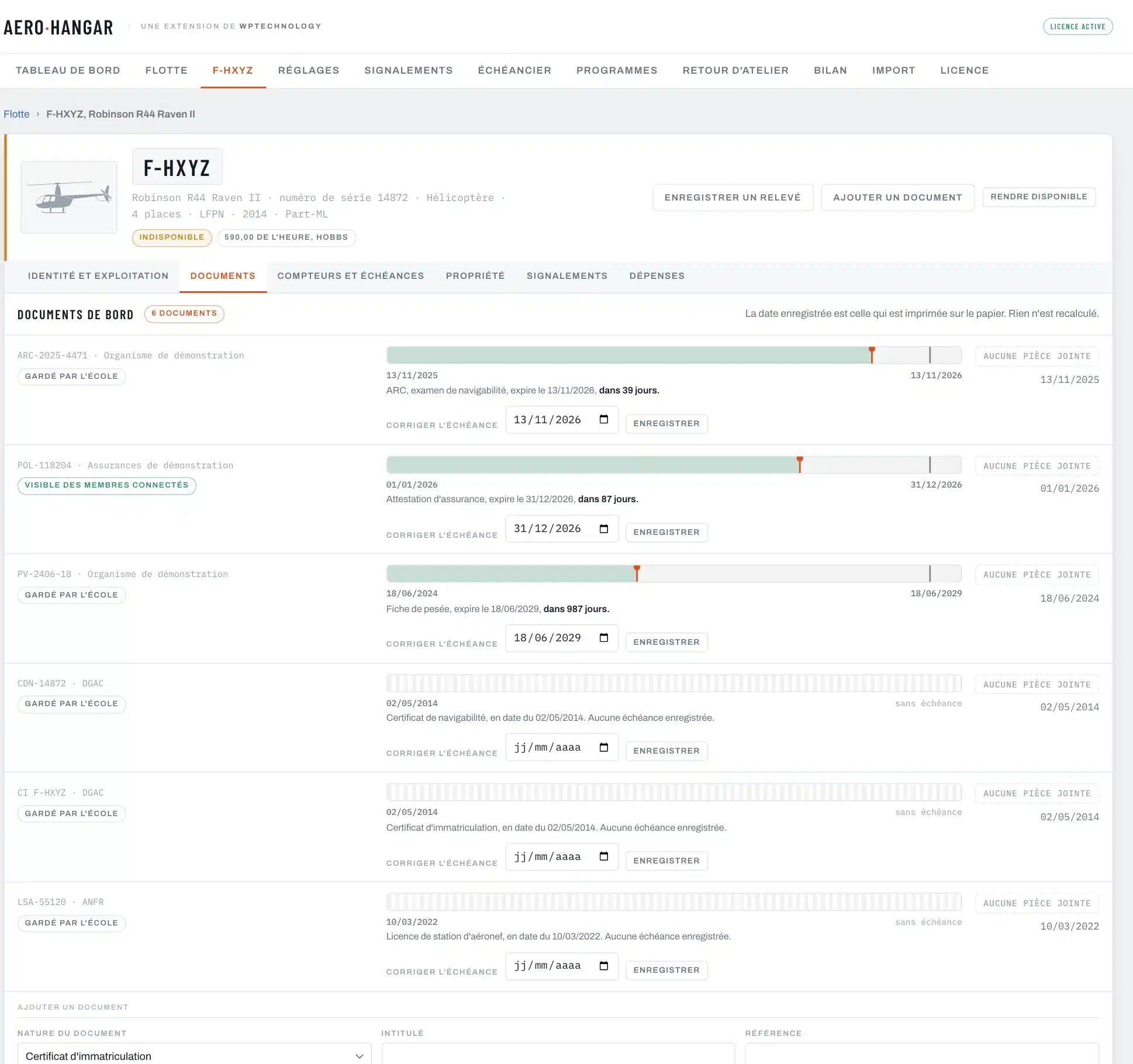Image resolution: width=1133 pixels, height=1064 pixels.
Task: Switch to Compteurs et échéances tab
Action: (x=351, y=276)
